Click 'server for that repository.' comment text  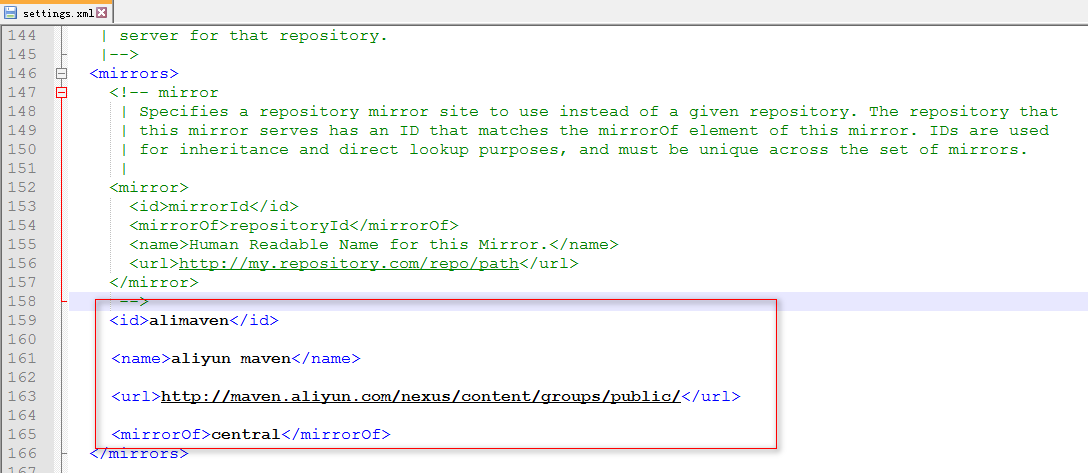pos(253,35)
